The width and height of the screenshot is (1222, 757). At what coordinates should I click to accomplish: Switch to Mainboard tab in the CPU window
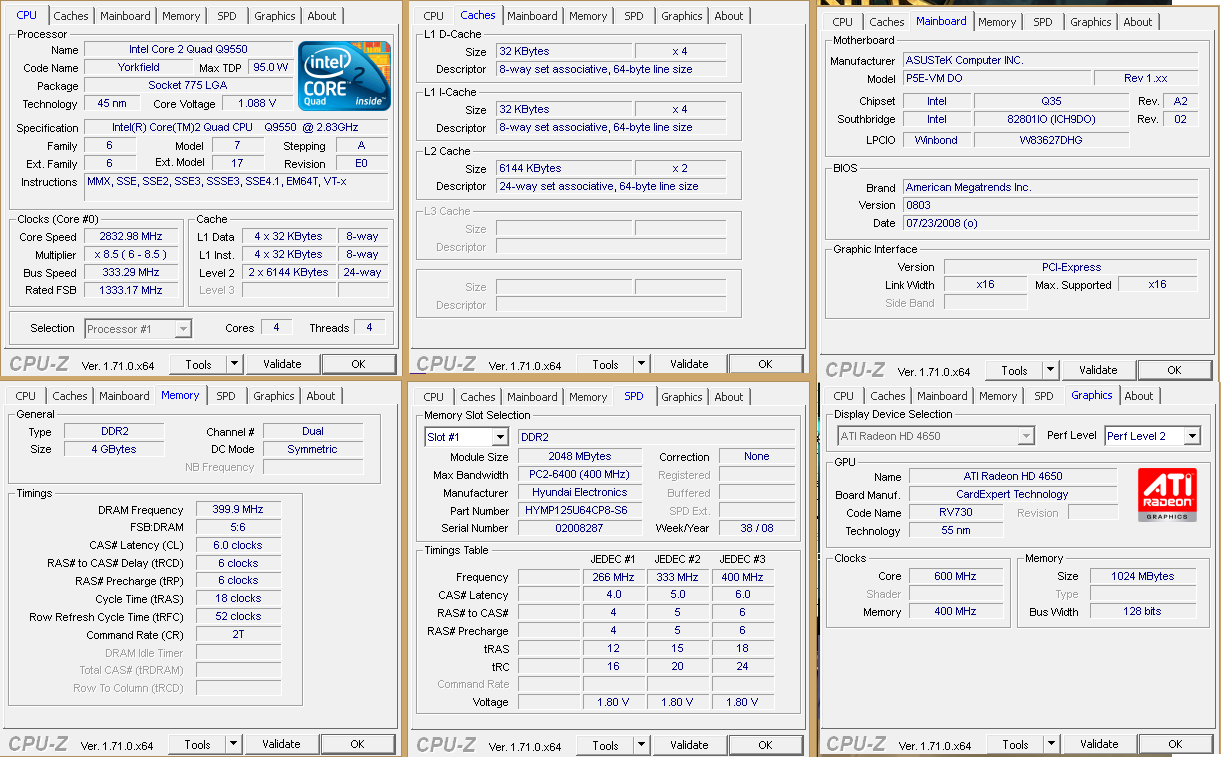[125, 16]
